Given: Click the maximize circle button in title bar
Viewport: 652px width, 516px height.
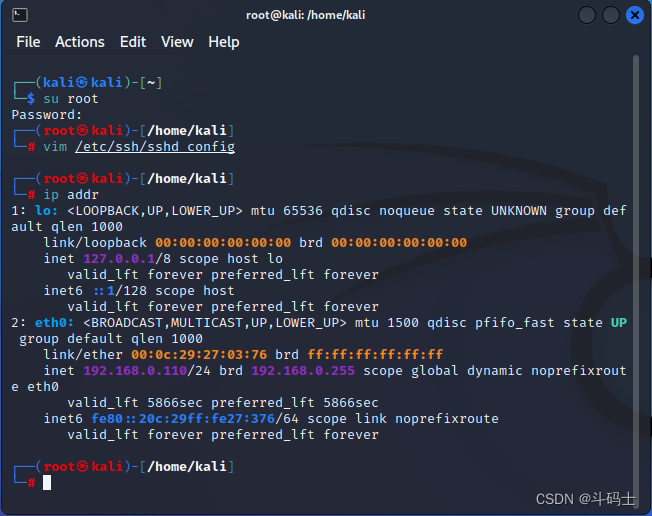Looking at the screenshot, I should pyautogui.click(x=611, y=15).
